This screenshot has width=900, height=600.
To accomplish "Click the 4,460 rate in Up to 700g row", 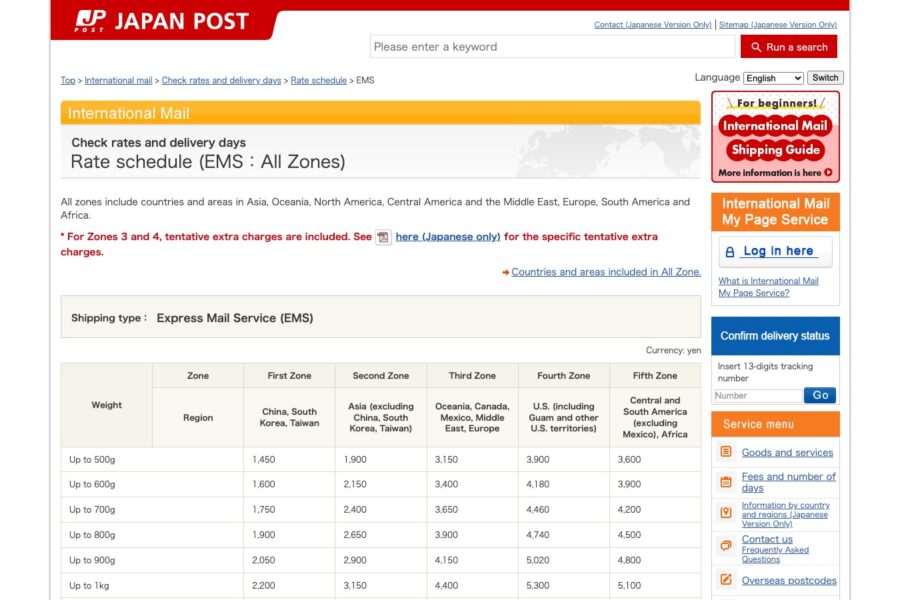I will [x=538, y=509].
